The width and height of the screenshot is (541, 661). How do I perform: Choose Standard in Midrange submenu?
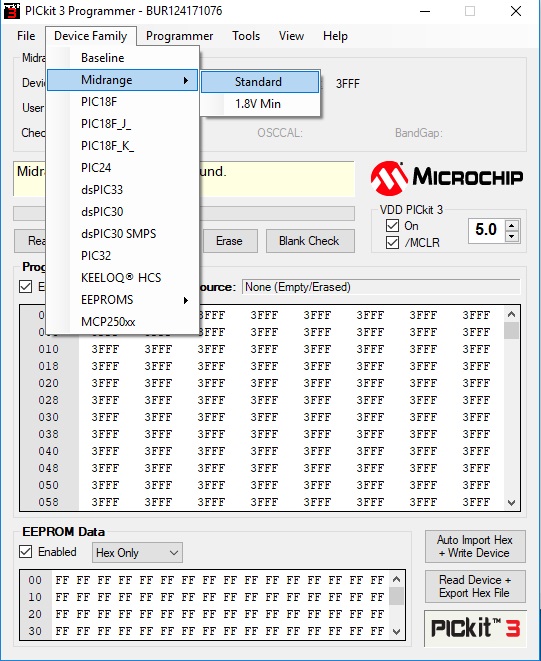click(x=260, y=82)
